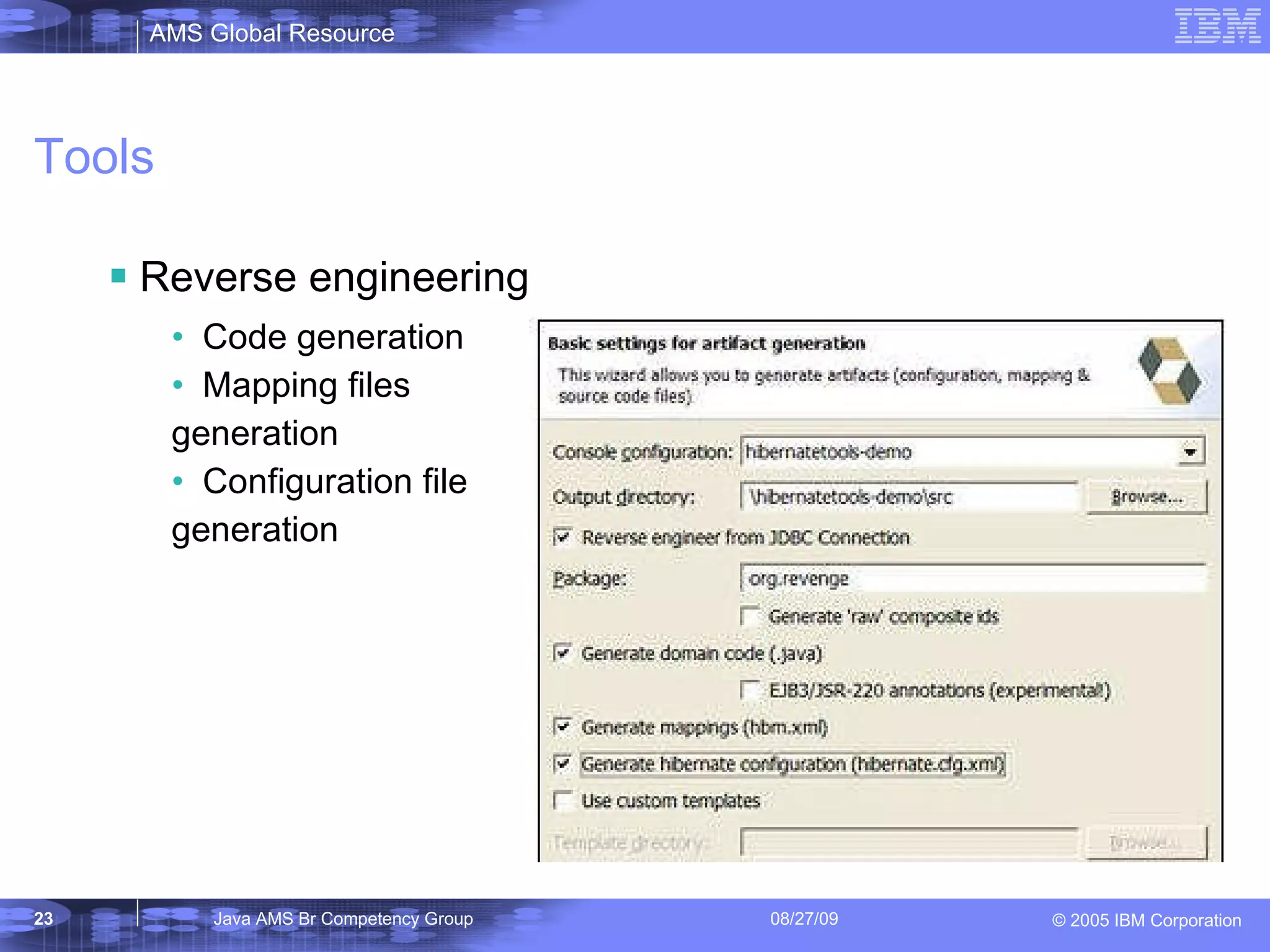Click the Template directory input field
Viewport: 1270px width, 952px height.
point(910,842)
